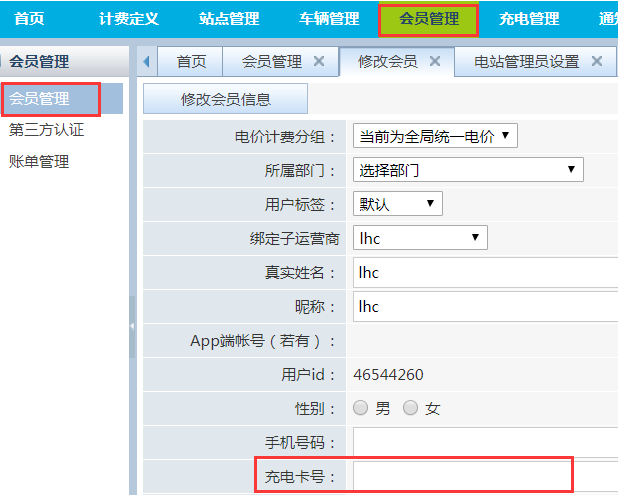
Task: Open the 所属部门 dropdown
Action: pyautogui.click(x=468, y=170)
